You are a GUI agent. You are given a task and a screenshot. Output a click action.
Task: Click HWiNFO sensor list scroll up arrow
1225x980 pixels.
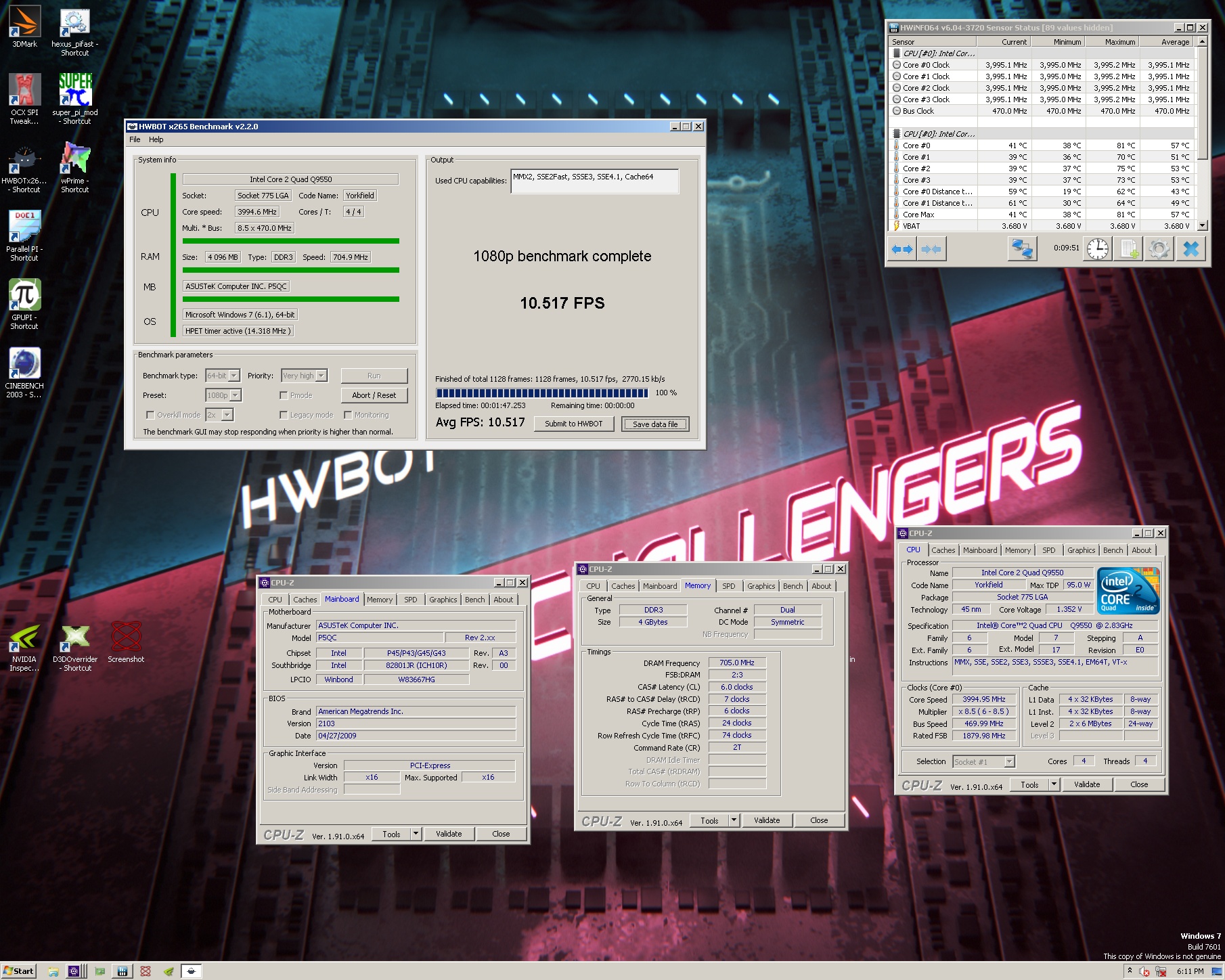pos(1202,42)
